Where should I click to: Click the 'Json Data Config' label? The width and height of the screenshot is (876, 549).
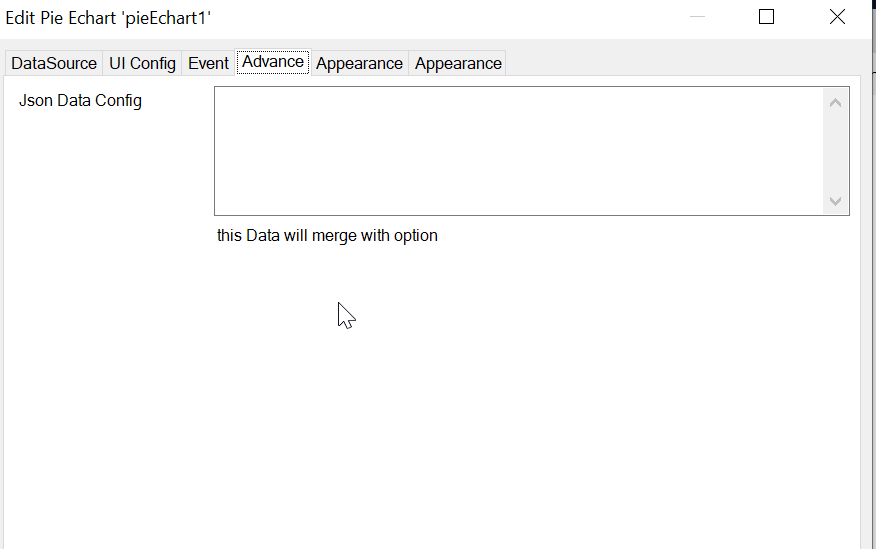[x=80, y=101]
